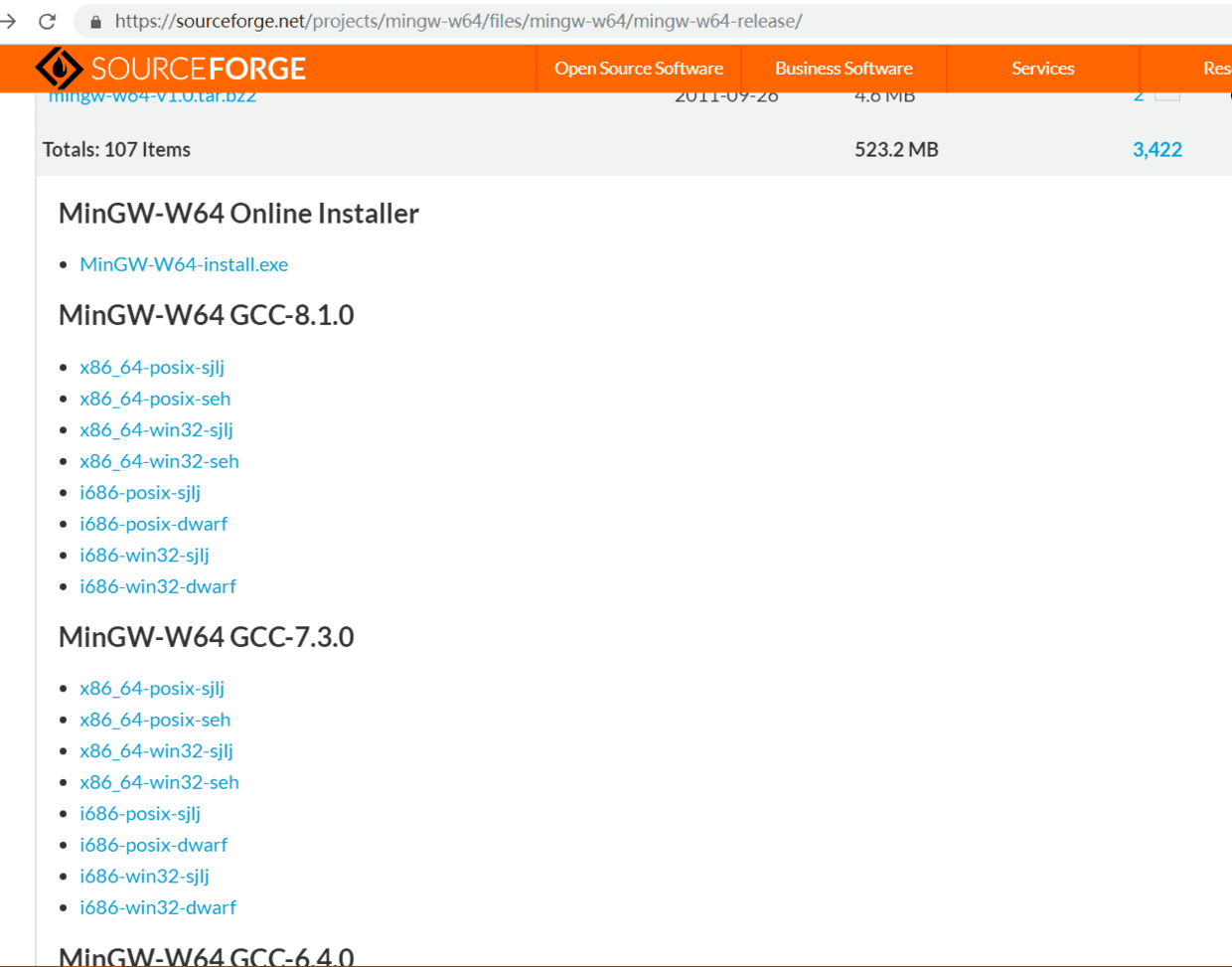This screenshot has height=967, width=1232.
Task: Click GCC-7.3.0 i686-posix-sjlj link
Action: pos(140,813)
